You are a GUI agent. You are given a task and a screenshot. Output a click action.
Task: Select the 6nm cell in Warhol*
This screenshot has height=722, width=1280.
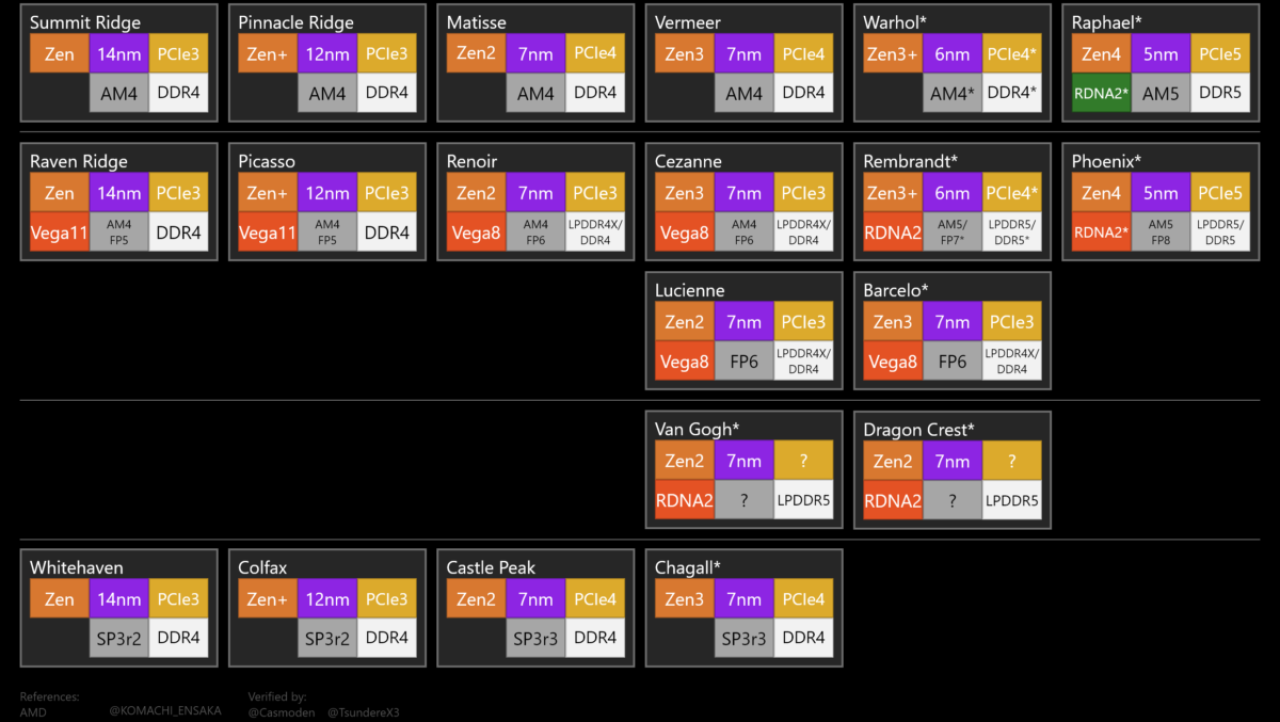(x=952, y=54)
